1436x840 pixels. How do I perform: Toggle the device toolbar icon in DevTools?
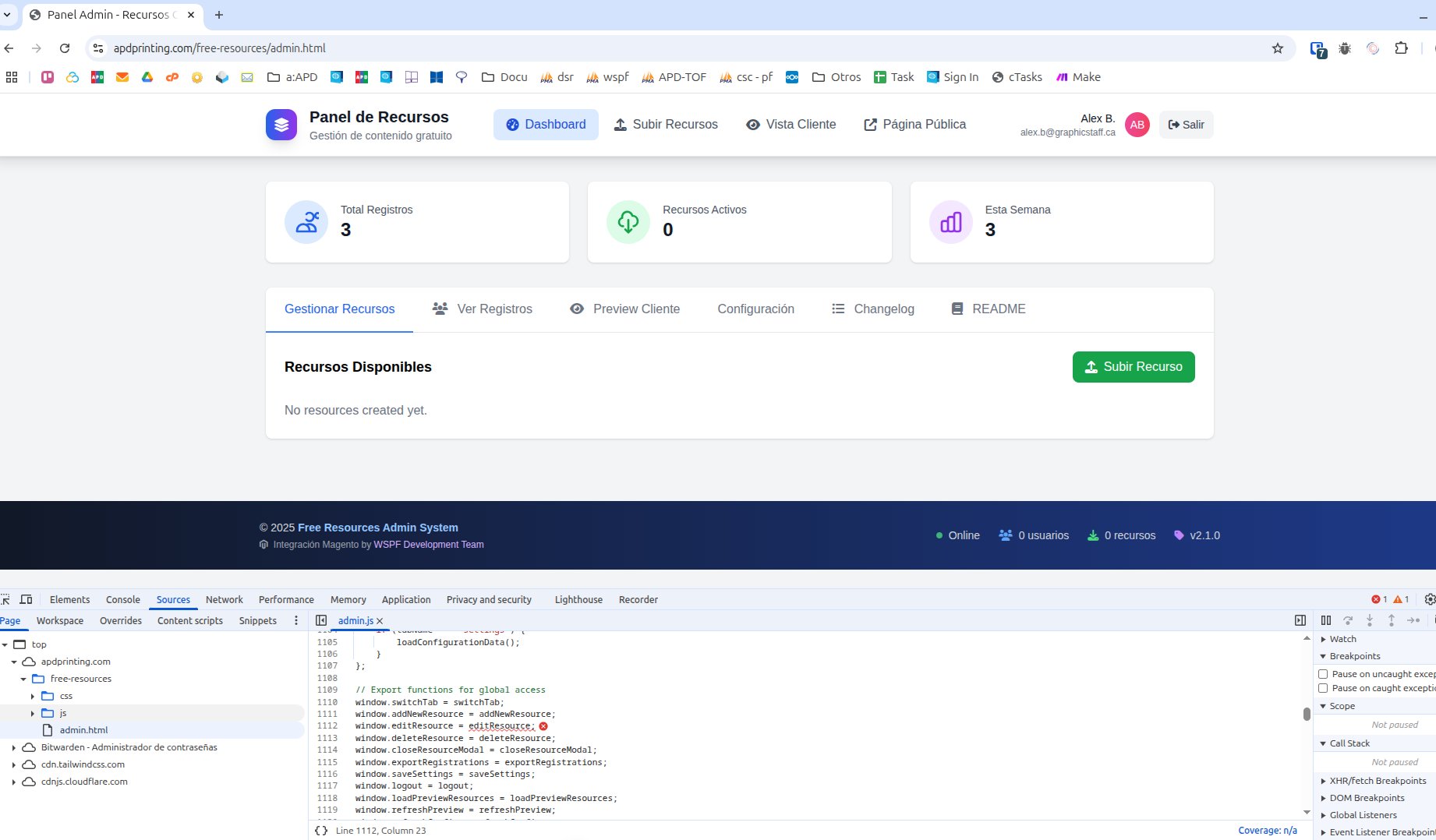[x=26, y=599]
